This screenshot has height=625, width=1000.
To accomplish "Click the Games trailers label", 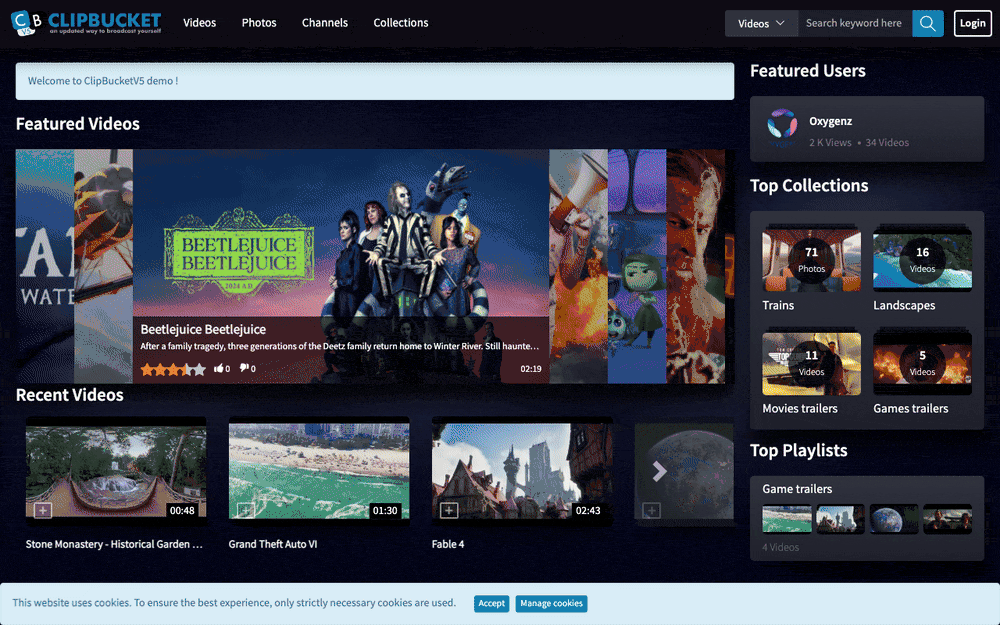I will click(910, 409).
